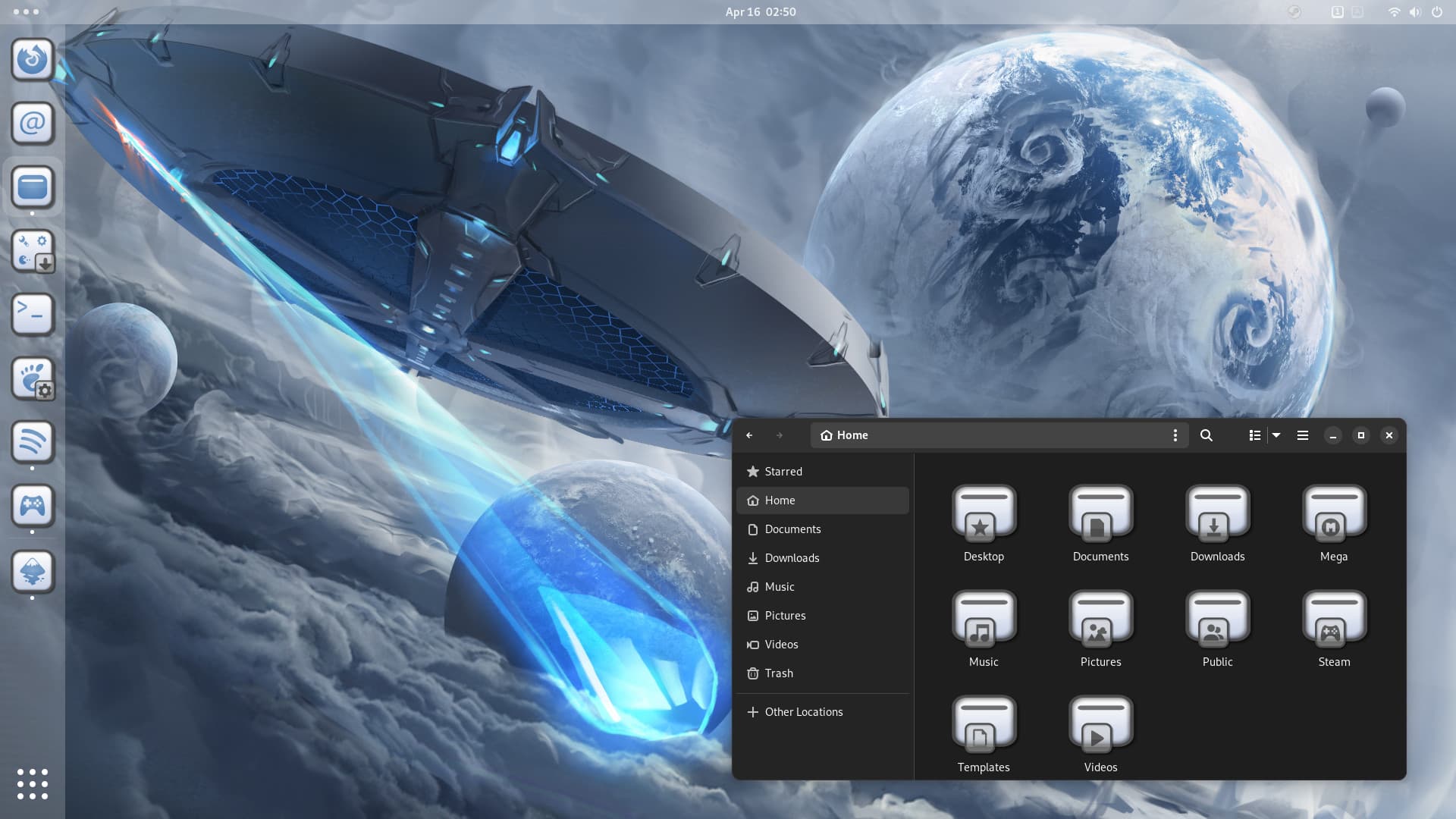Open the hamburger main menu

coord(1302,435)
